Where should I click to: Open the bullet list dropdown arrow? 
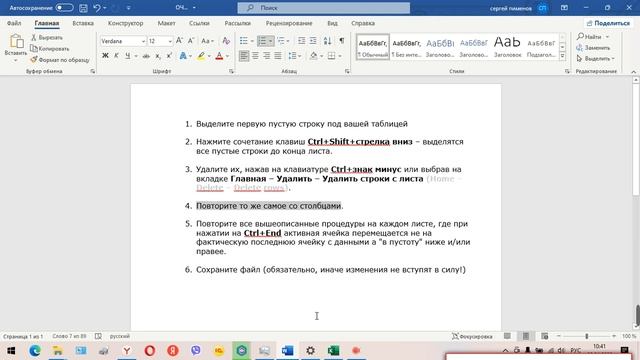tap(252, 41)
